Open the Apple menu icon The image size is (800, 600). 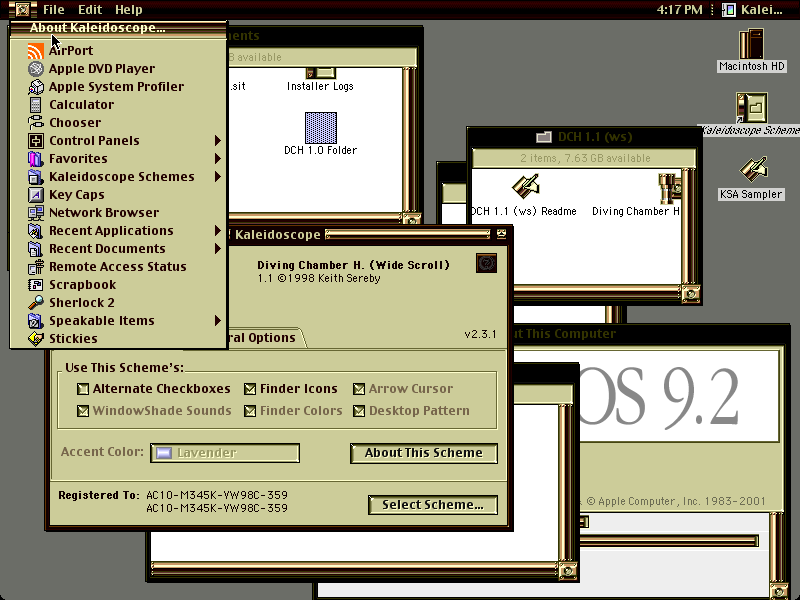22,9
